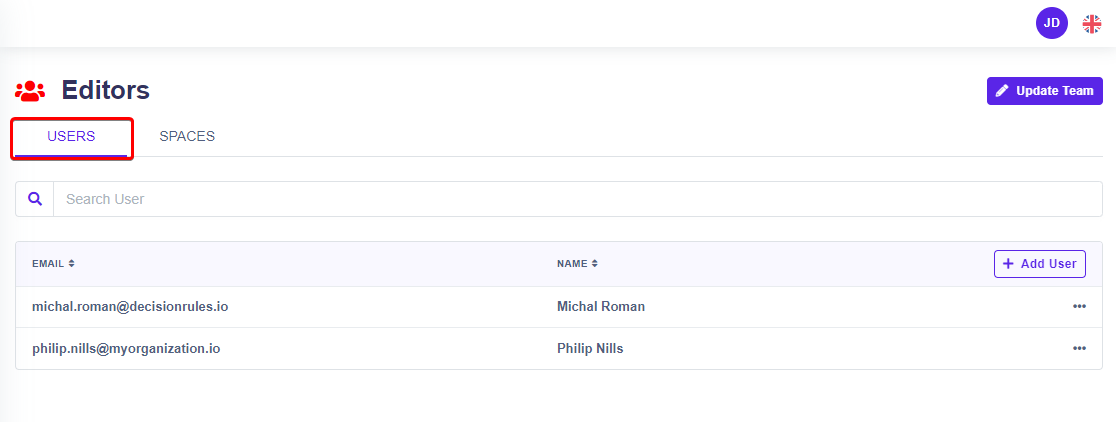
Task: Click the red Editors group icon
Action: pyautogui.click(x=30, y=91)
